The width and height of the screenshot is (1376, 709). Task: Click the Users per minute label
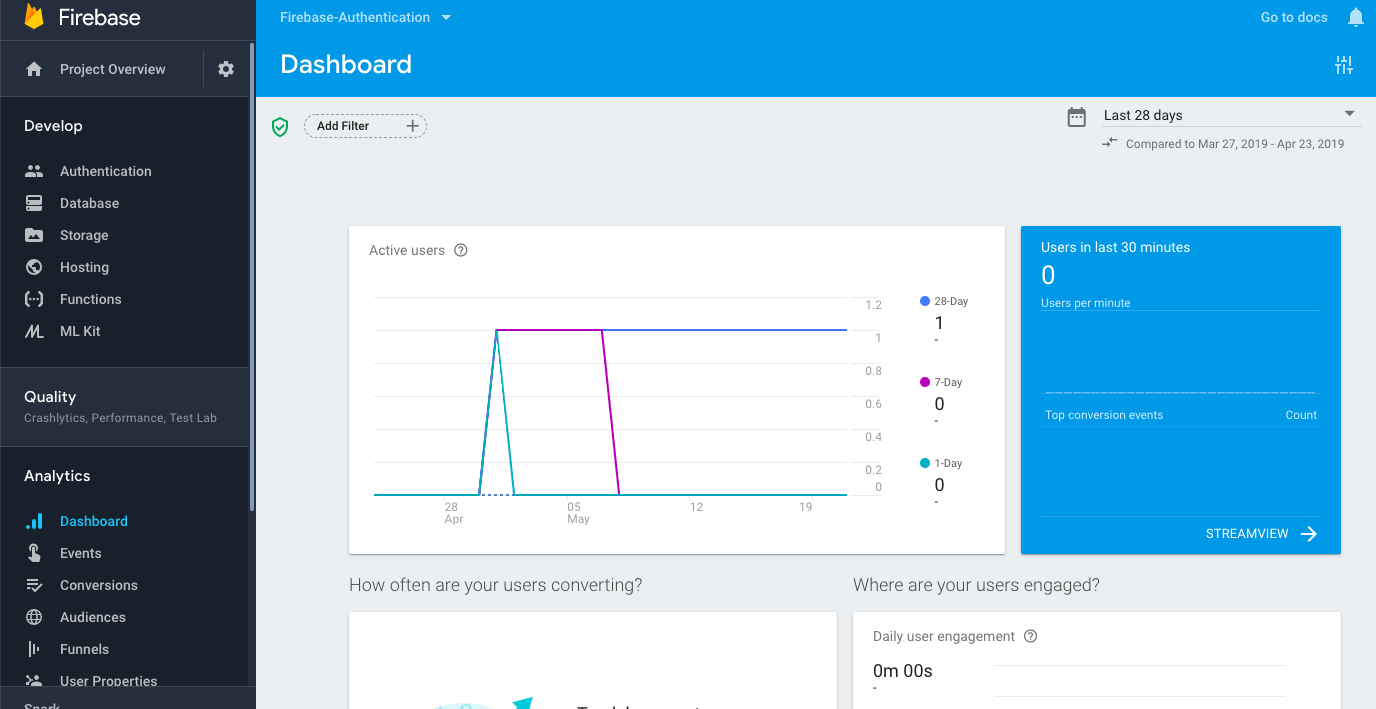1086,303
